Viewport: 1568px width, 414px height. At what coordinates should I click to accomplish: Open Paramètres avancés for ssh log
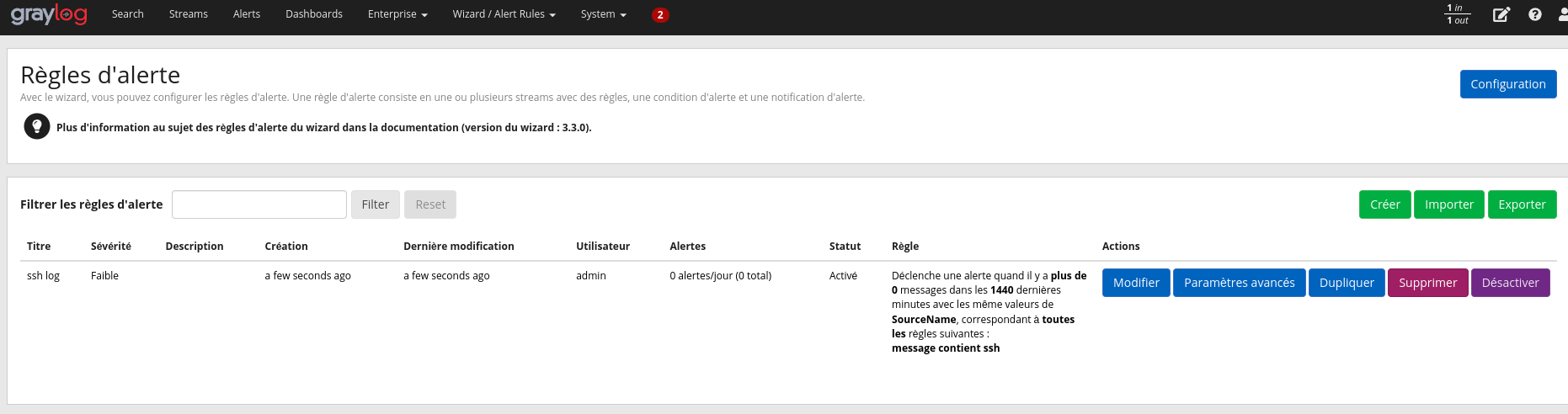coord(1239,283)
